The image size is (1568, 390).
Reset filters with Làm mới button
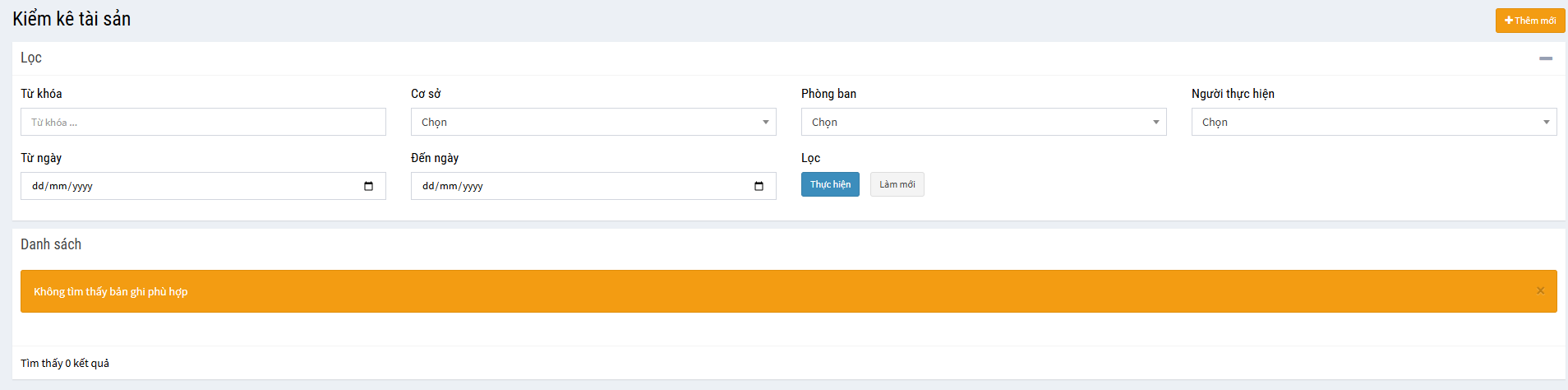(x=897, y=184)
